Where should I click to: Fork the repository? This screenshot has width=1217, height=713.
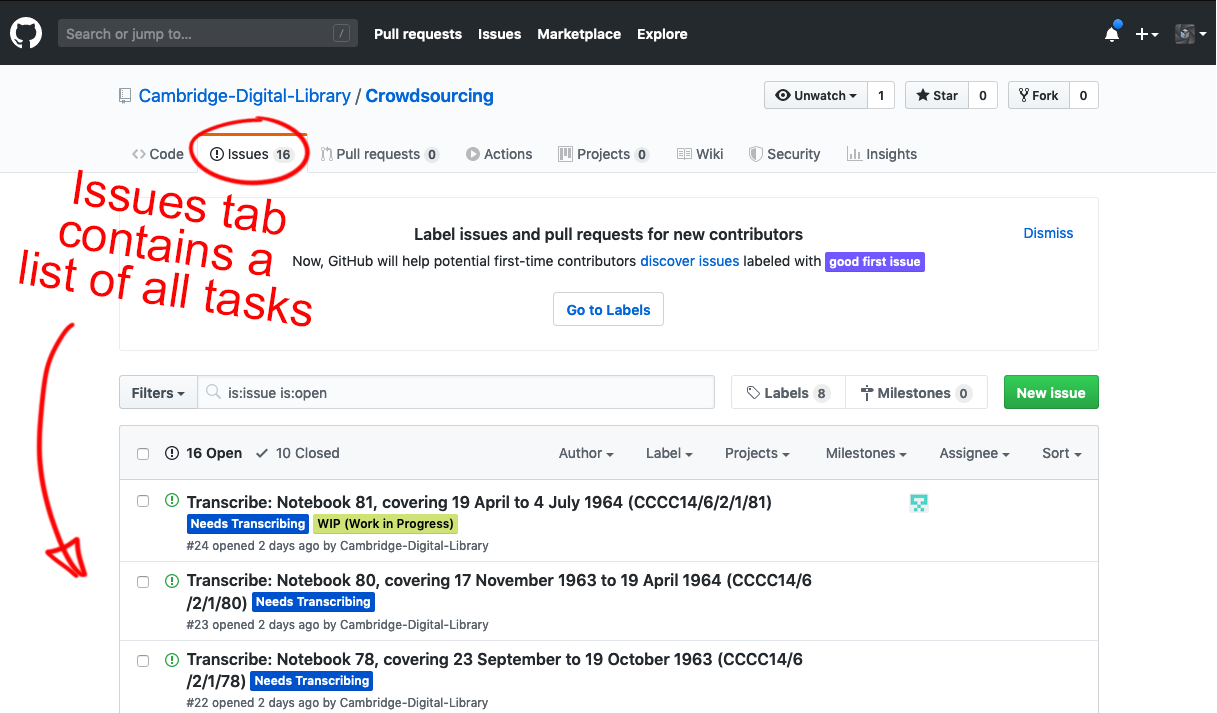(1039, 96)
